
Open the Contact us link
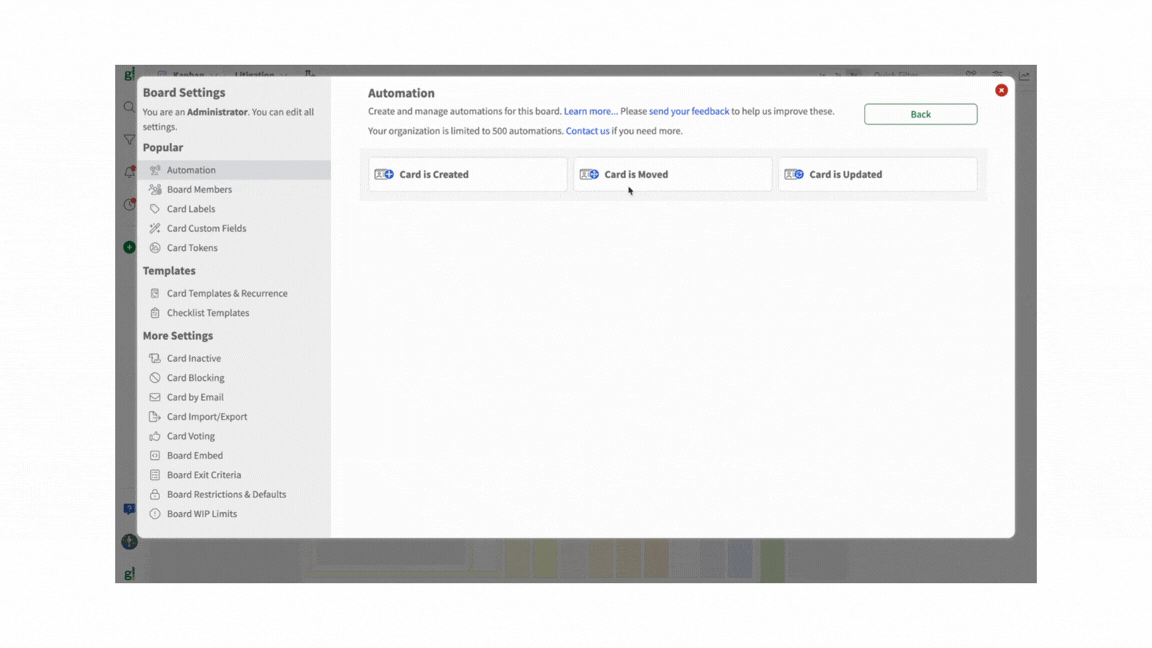(x=587, y=131)
